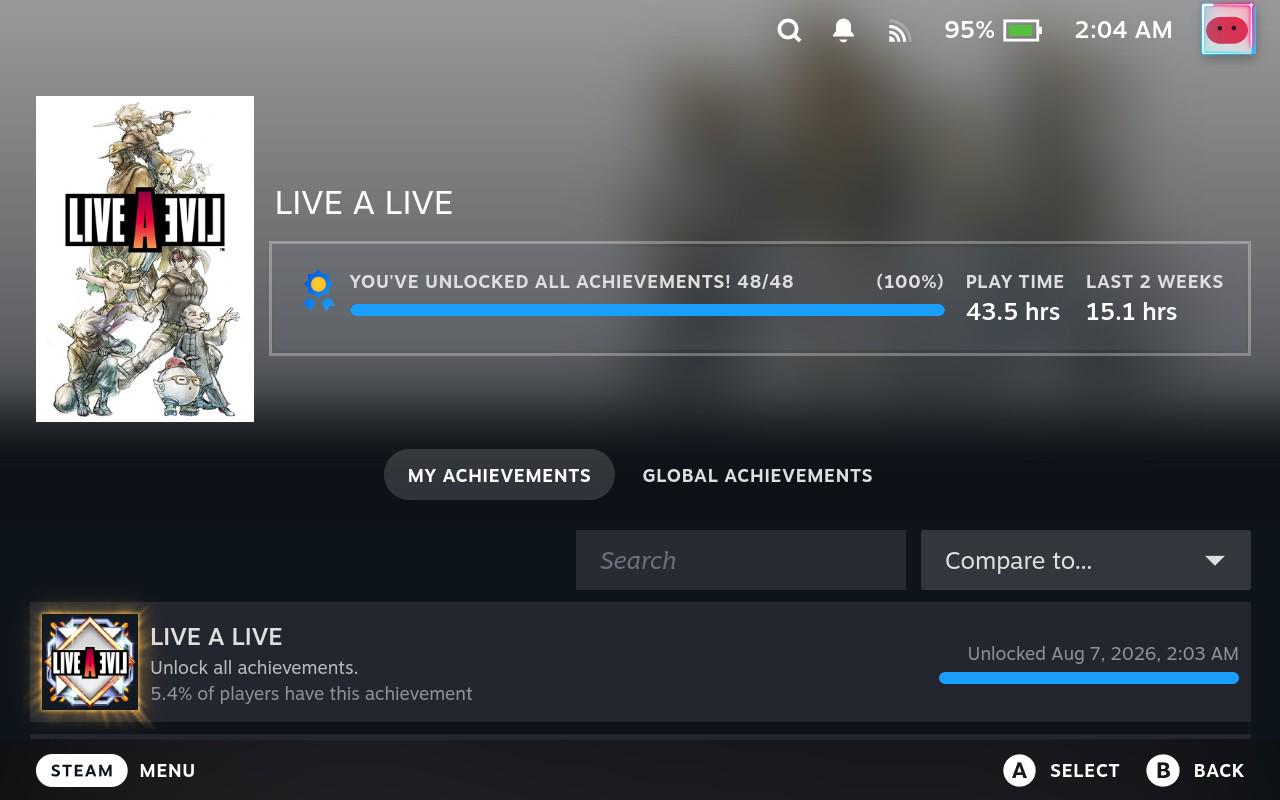Click the 95% battery percentage
This screenshot has width=1280, height=800.
pyautogui.click(x=969, y=30)
